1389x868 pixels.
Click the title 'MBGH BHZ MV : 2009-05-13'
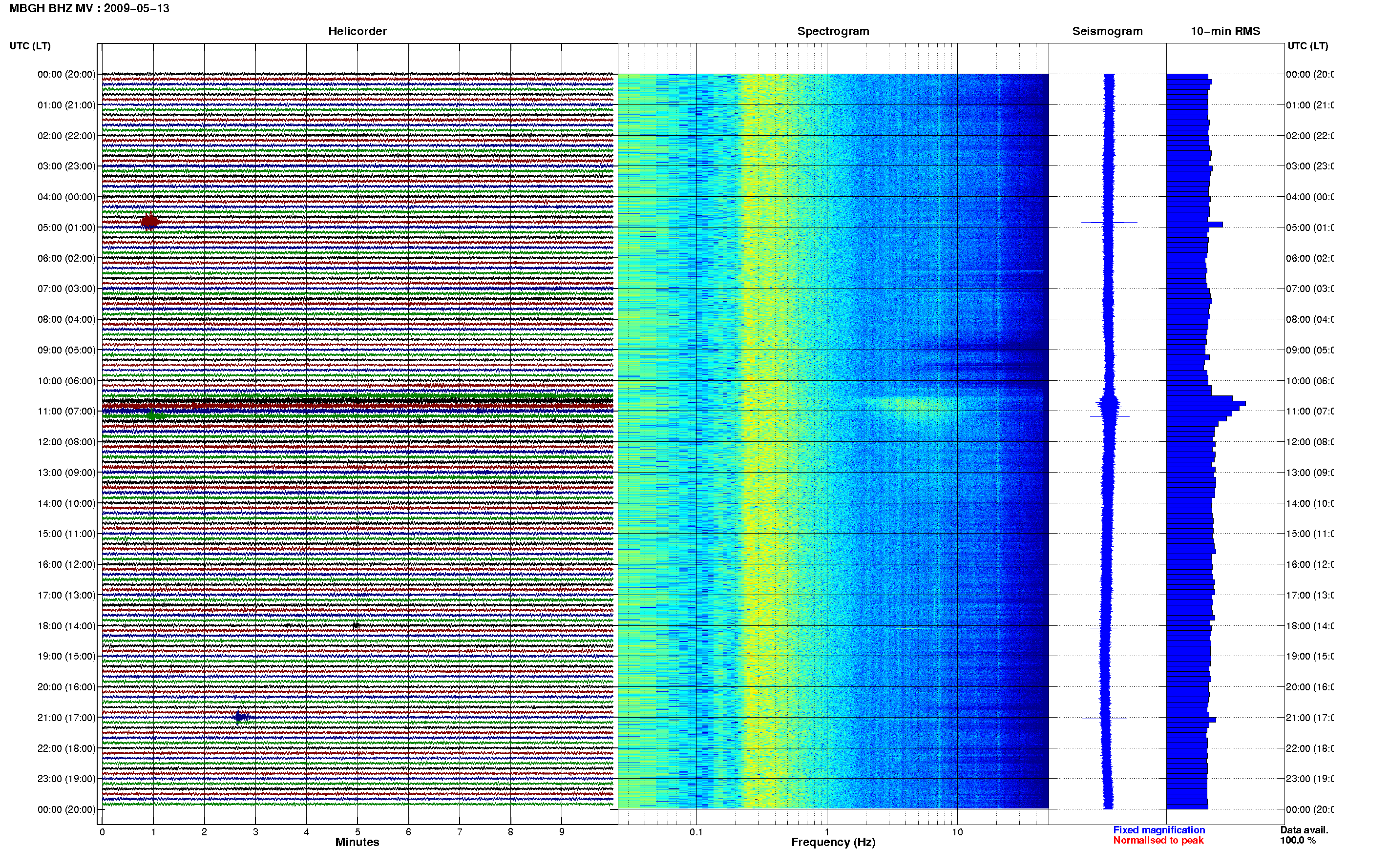tap(89, 9)
